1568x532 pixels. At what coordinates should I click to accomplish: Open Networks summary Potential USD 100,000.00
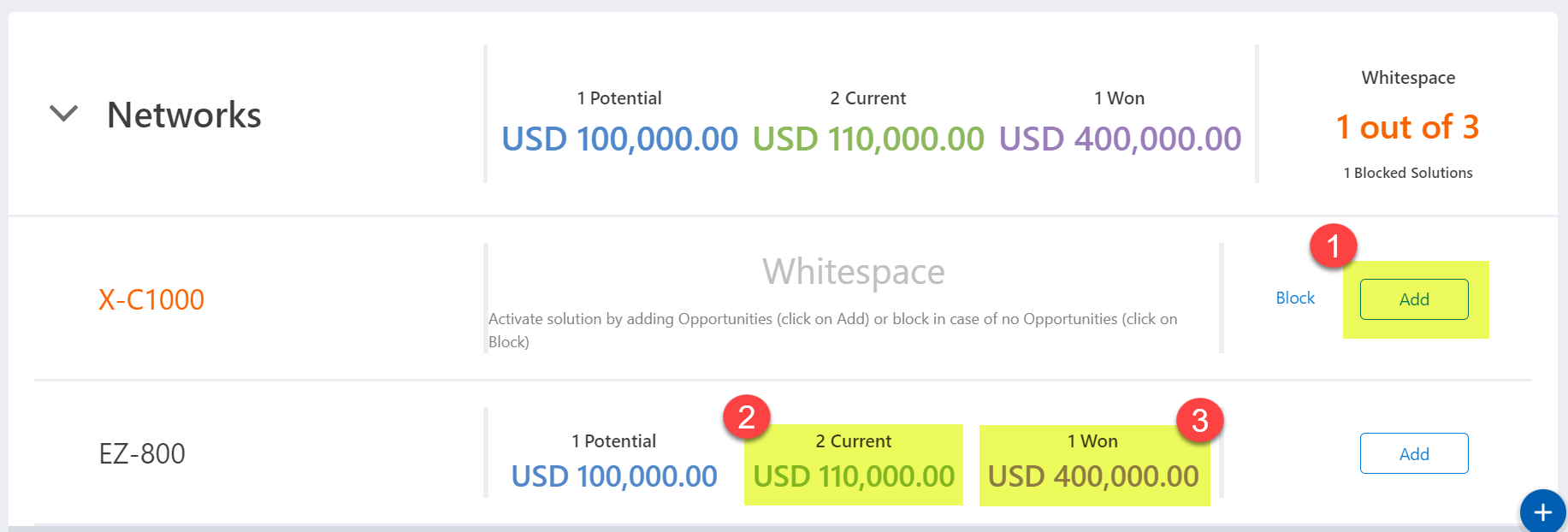point(619,139)
